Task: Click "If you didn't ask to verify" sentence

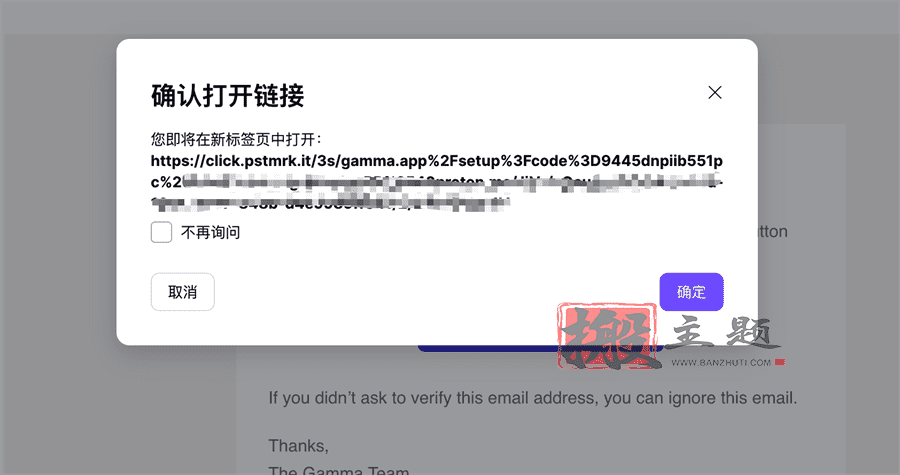Action: 533,398
